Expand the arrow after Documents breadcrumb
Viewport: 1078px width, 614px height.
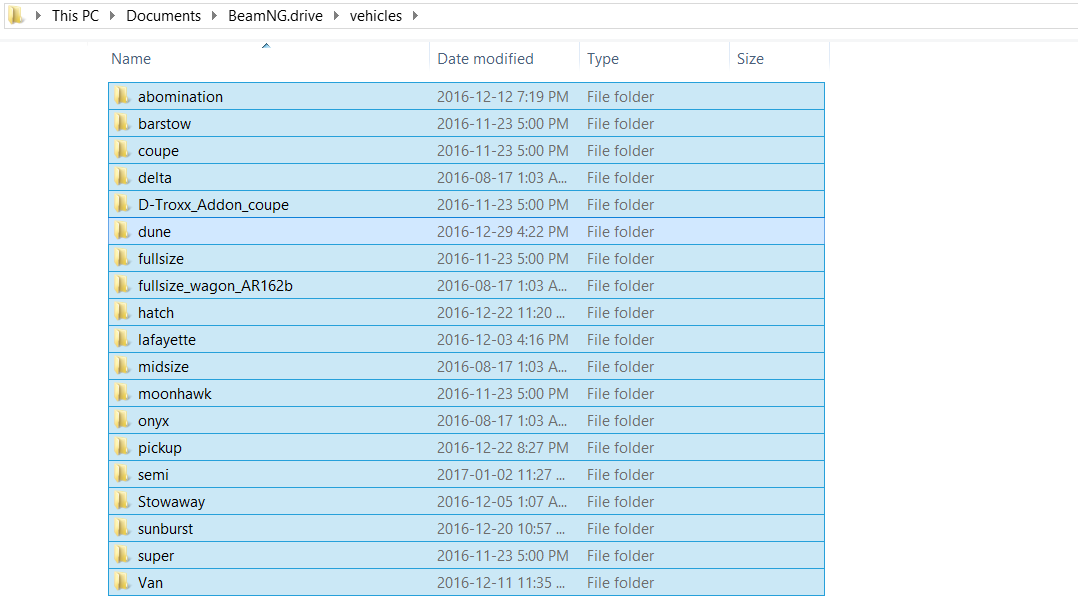tap(214, 15)
